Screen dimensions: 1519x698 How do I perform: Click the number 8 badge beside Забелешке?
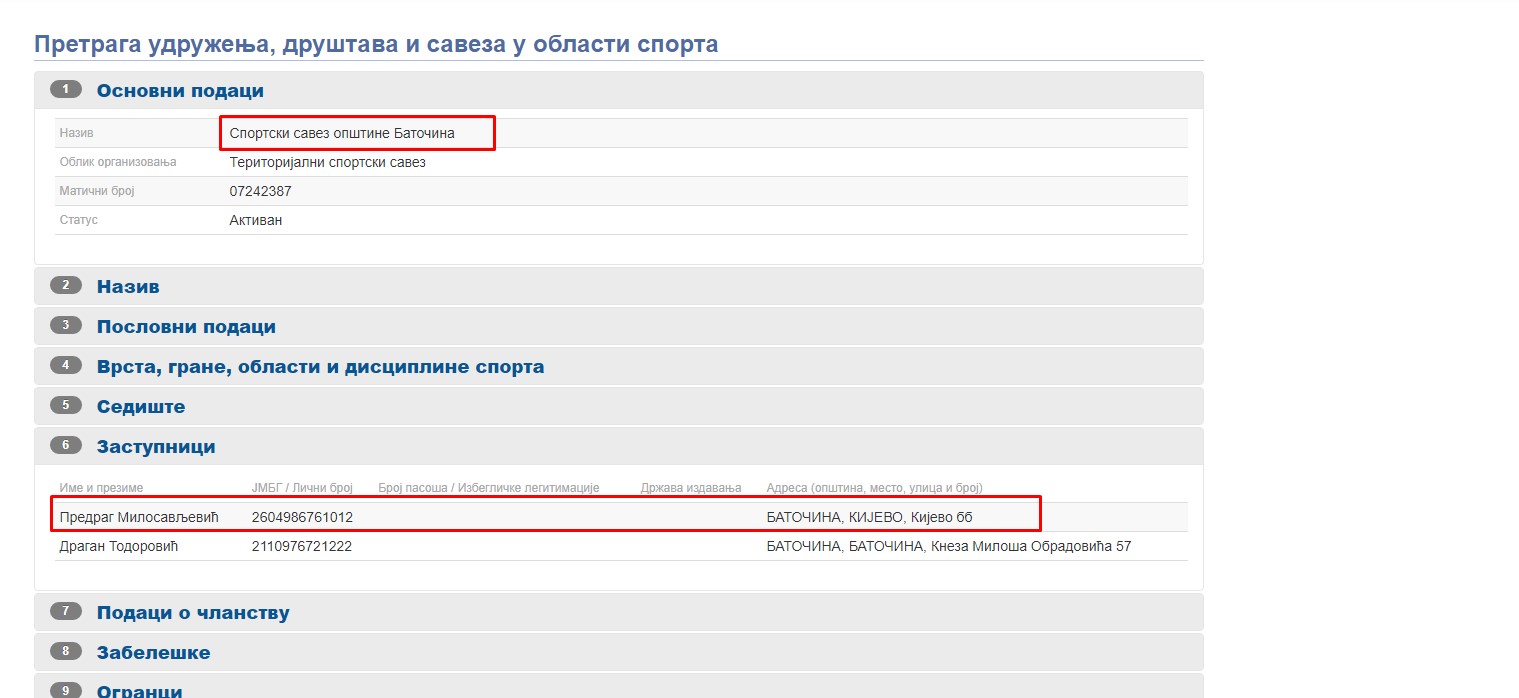65,652
